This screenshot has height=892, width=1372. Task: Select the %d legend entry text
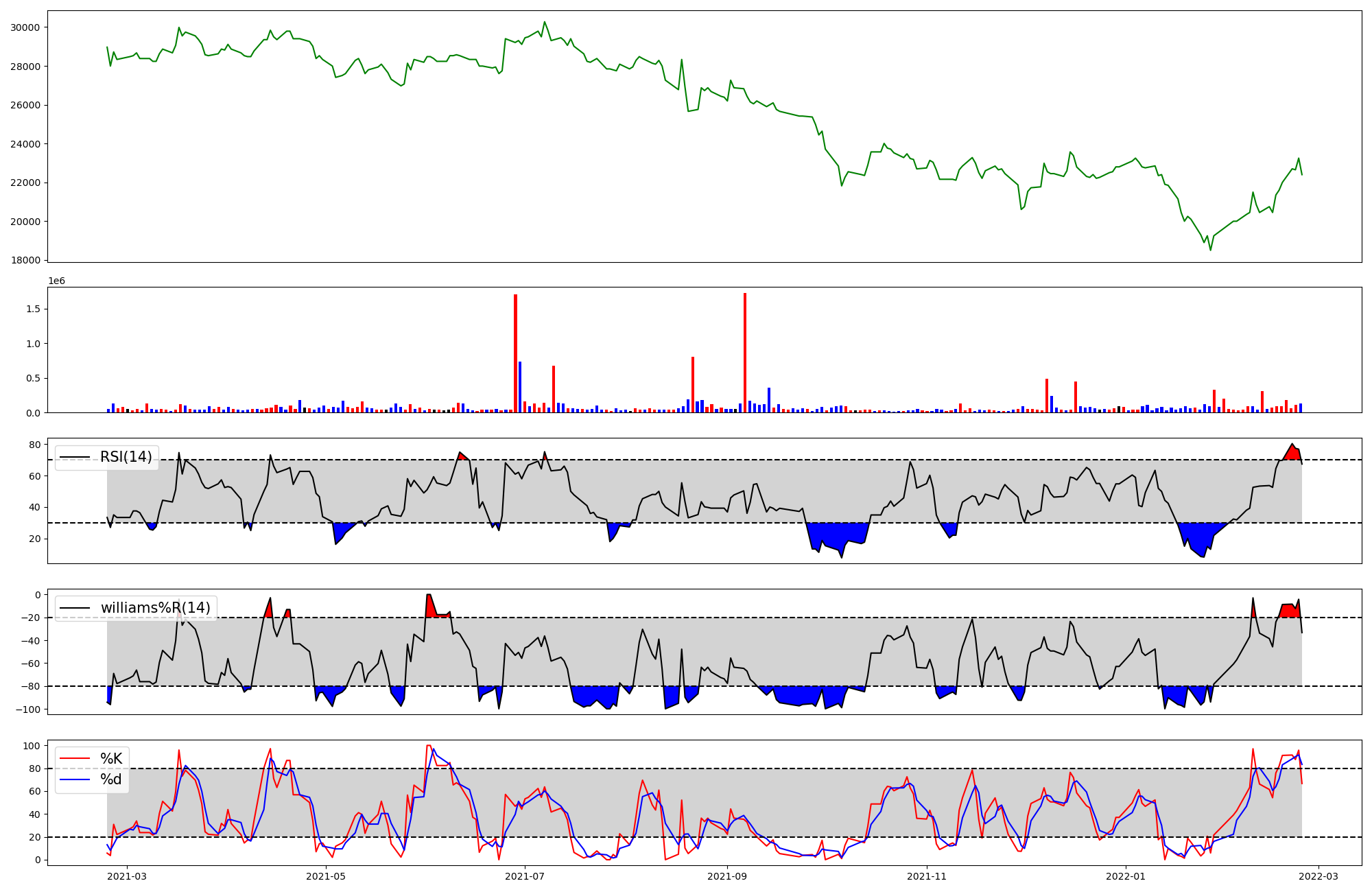click(111, 779)
